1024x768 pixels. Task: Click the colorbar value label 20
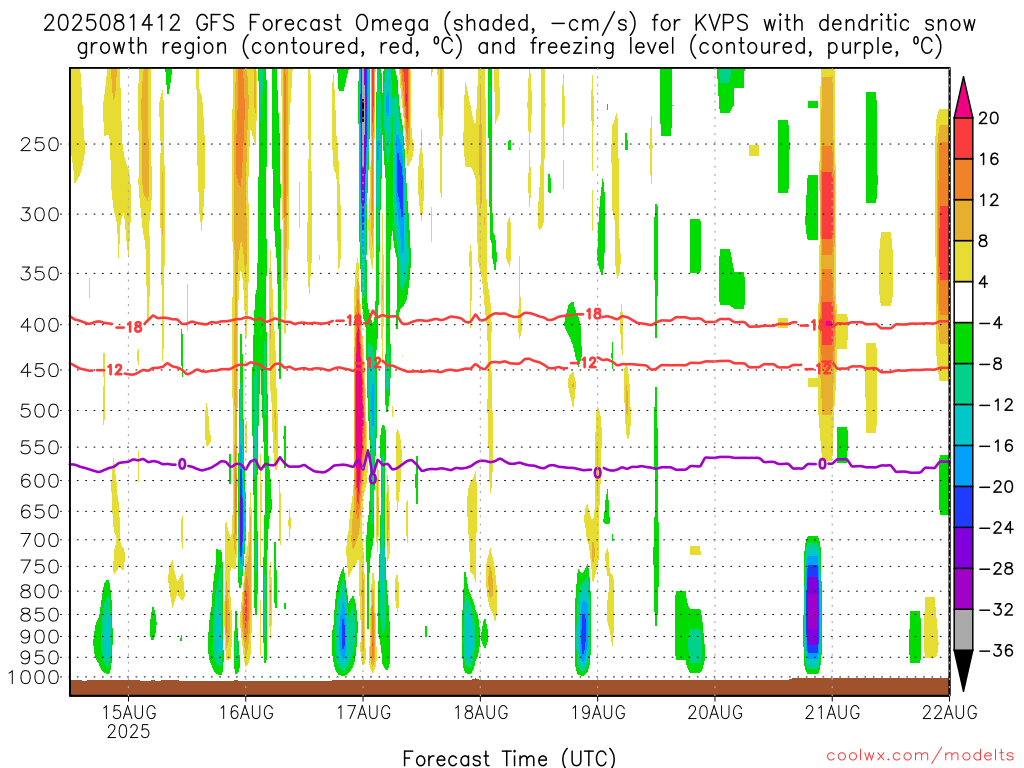tap(989, 118)
